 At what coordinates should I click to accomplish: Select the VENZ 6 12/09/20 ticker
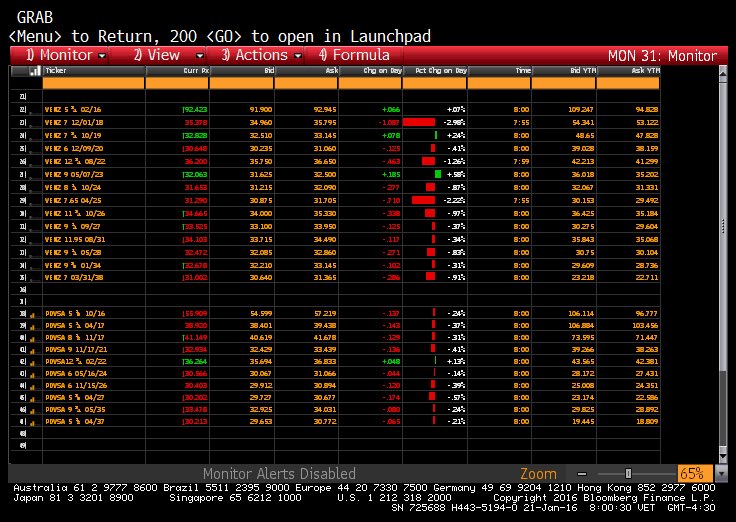point(74,149)
